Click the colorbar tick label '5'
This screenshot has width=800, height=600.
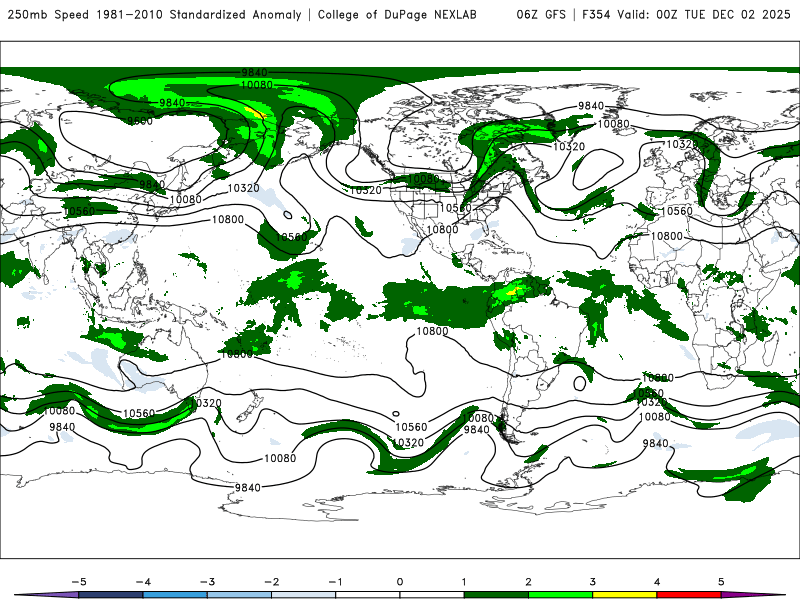point(721,582)
